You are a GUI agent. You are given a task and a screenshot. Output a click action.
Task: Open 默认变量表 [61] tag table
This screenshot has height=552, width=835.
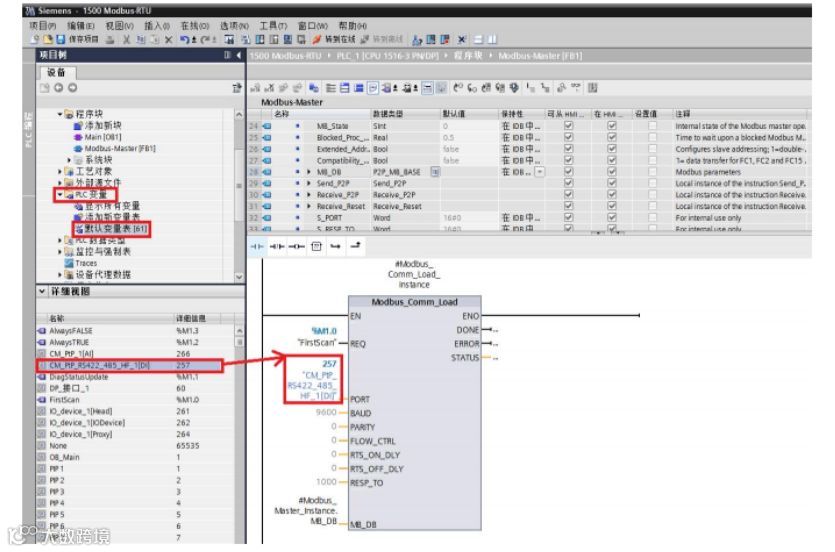pos(116,229)
